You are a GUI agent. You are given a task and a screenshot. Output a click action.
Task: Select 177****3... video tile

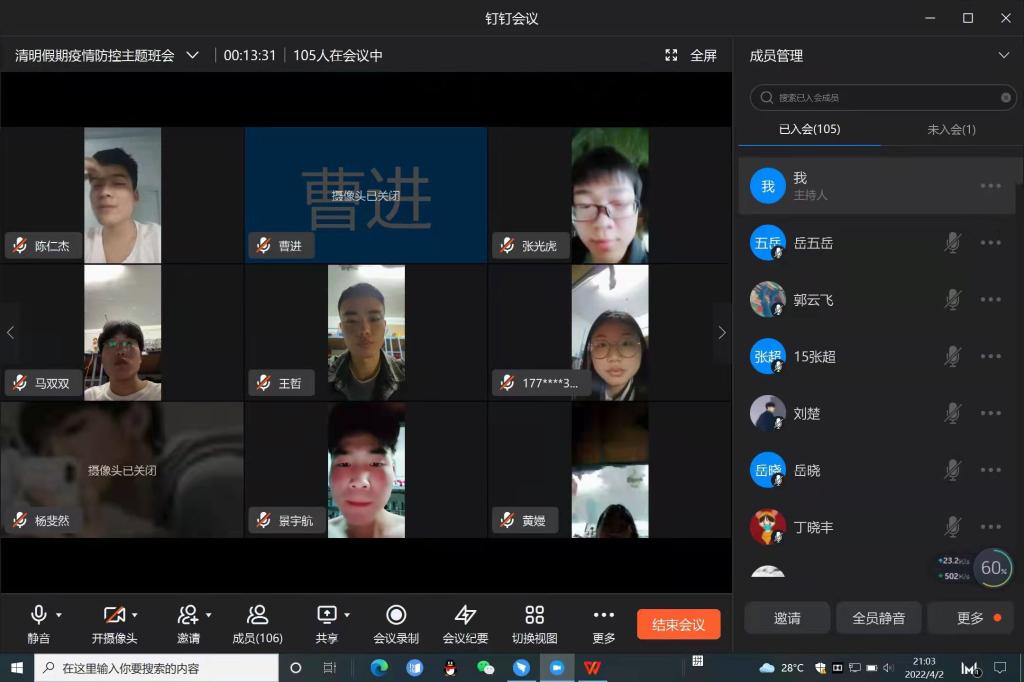610,333
